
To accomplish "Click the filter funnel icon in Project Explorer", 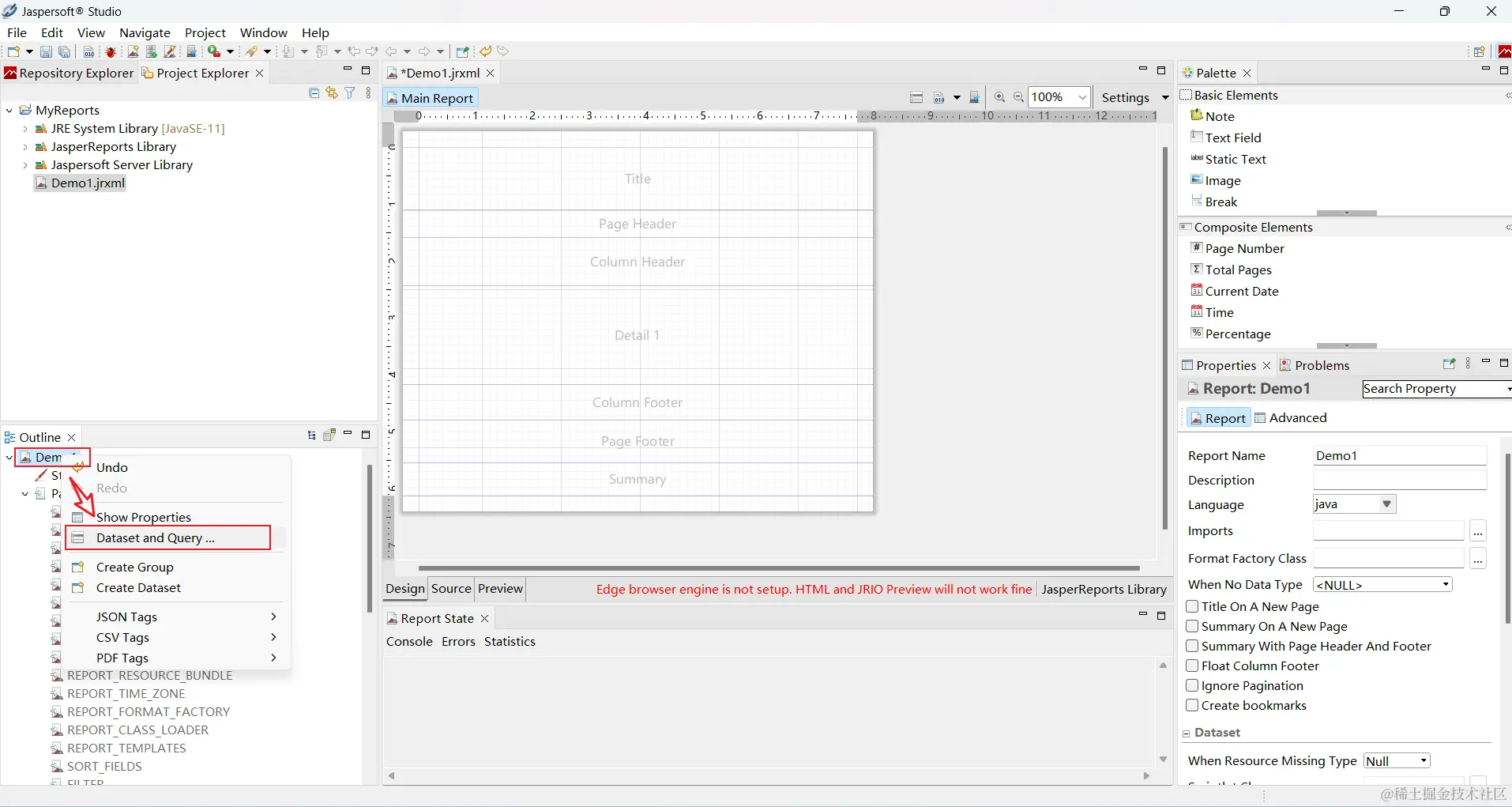I will 350,93.
